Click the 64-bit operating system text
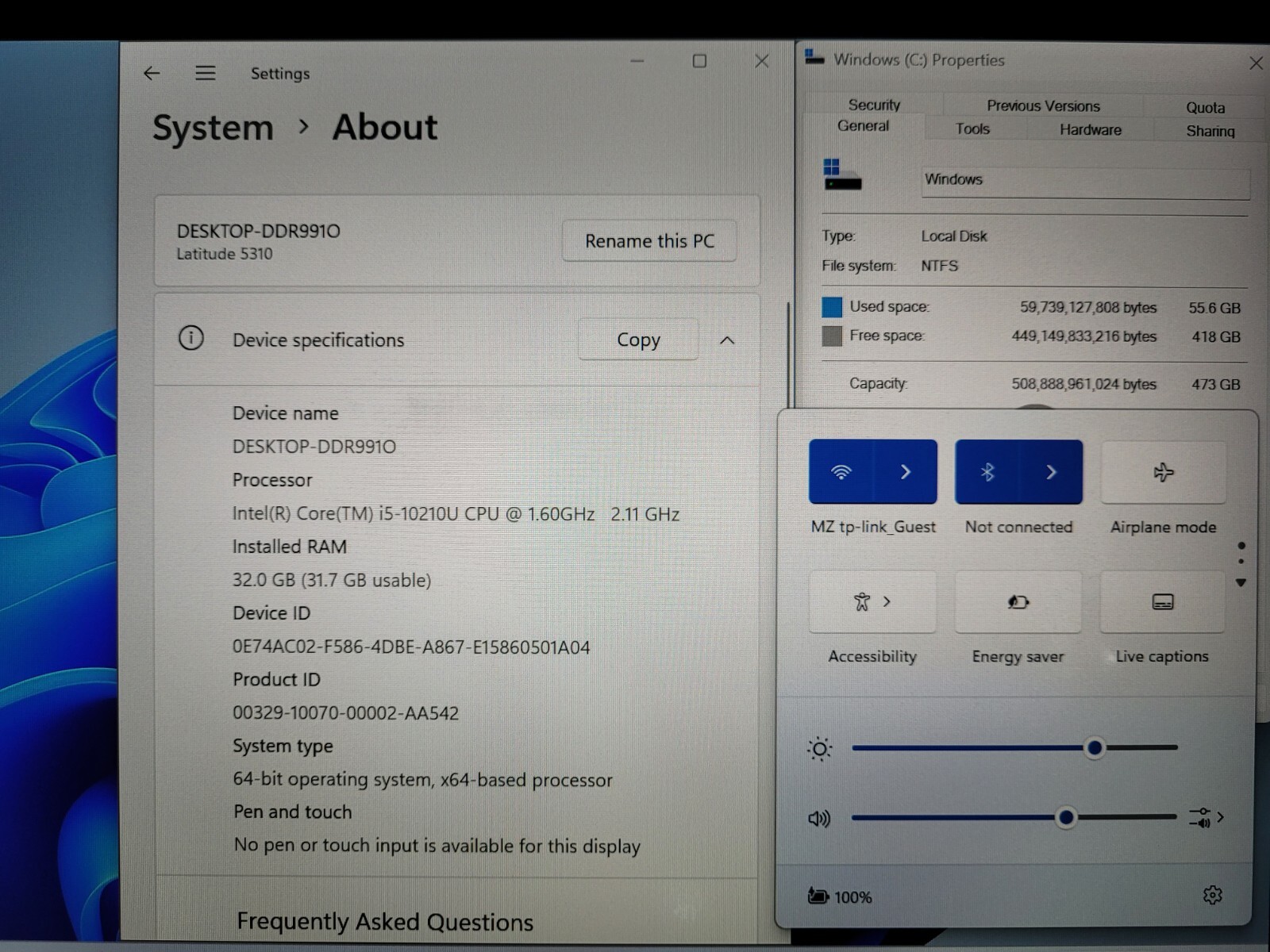Screen dimensions: 1270x952 tap(422, 780)
